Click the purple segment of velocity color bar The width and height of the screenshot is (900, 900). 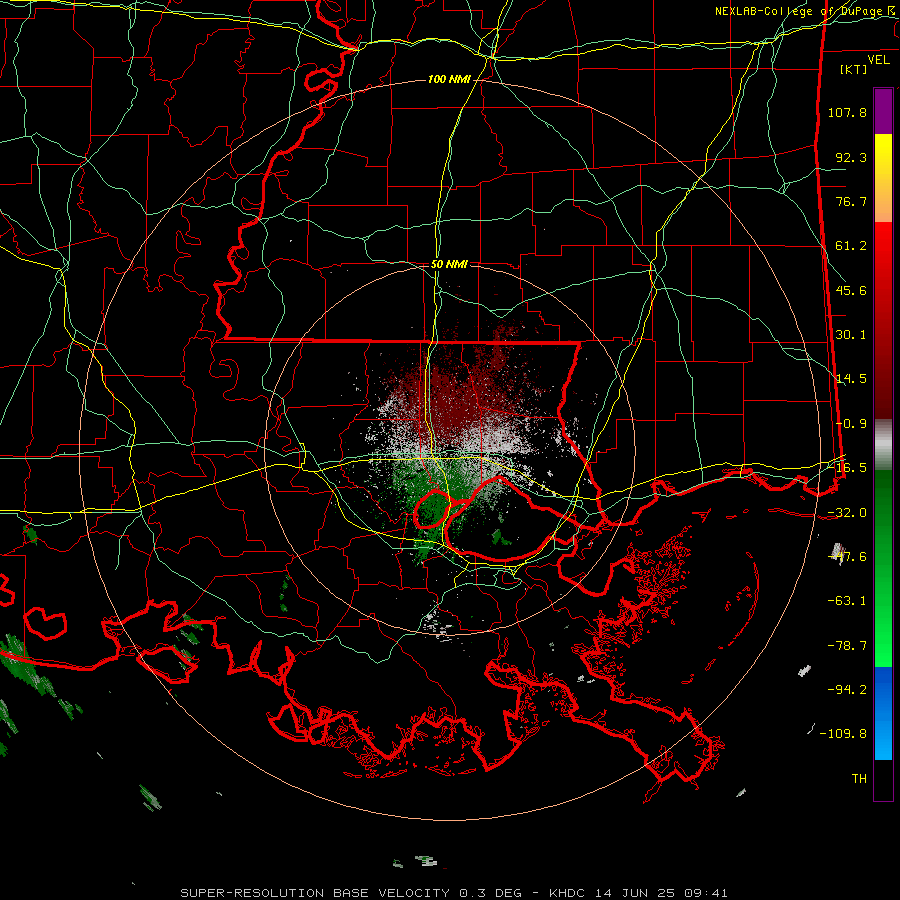click(x=883, y=111)
